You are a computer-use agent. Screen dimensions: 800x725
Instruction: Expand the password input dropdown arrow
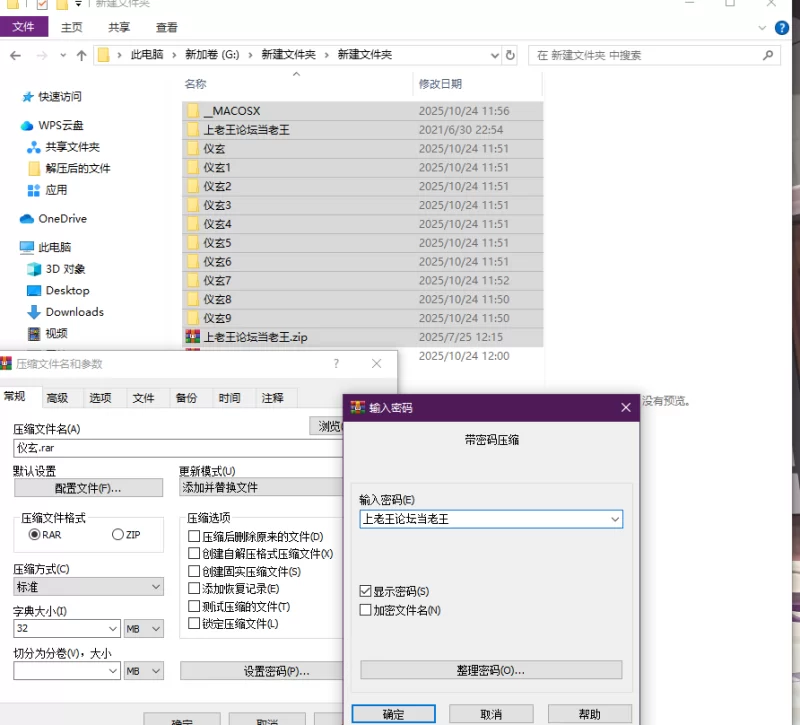(x=613, y=519)
